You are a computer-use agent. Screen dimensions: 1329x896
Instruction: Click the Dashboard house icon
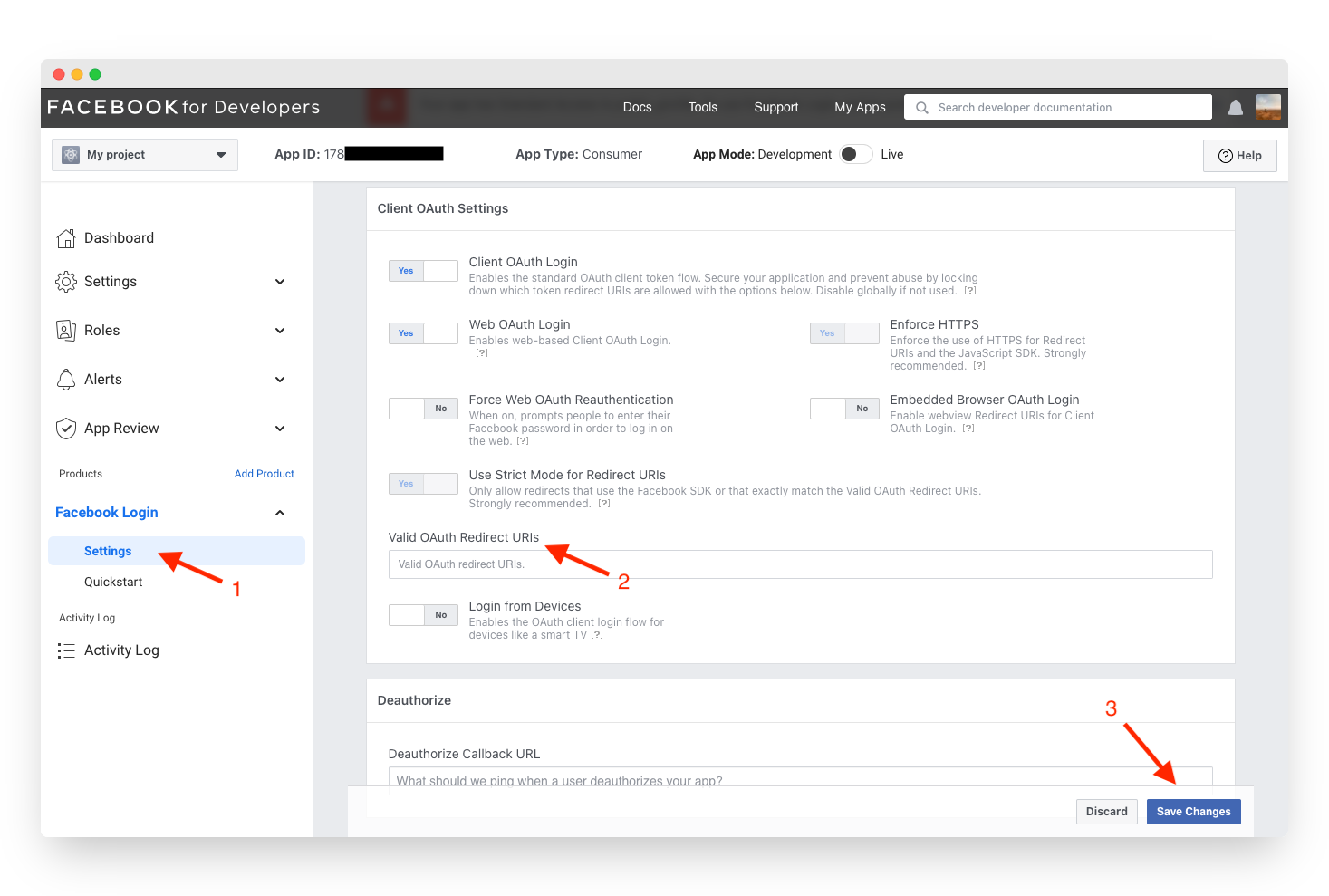coord(66,238)
